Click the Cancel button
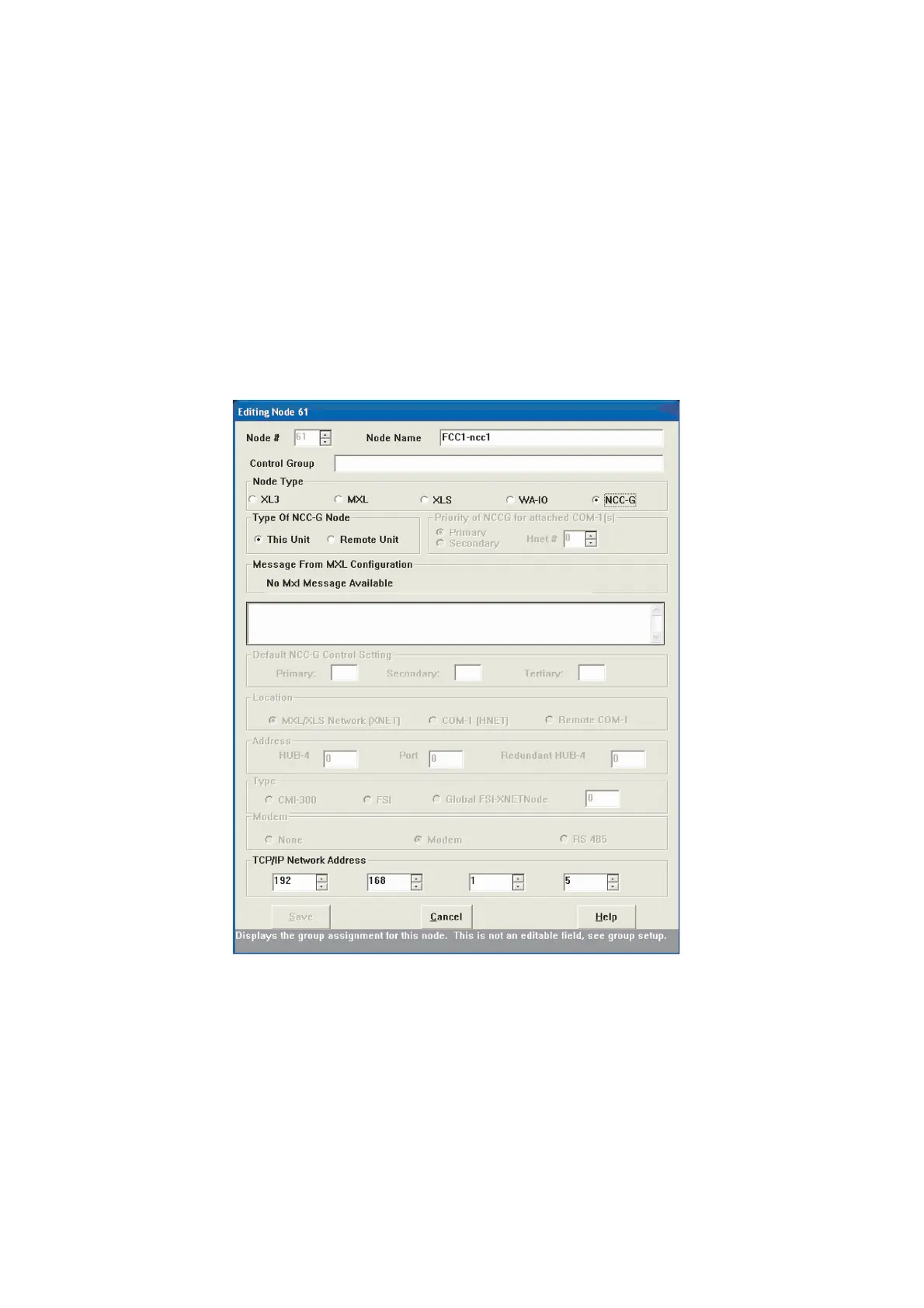The width and height of the screenshot is (924, 1308). [446, 917]
